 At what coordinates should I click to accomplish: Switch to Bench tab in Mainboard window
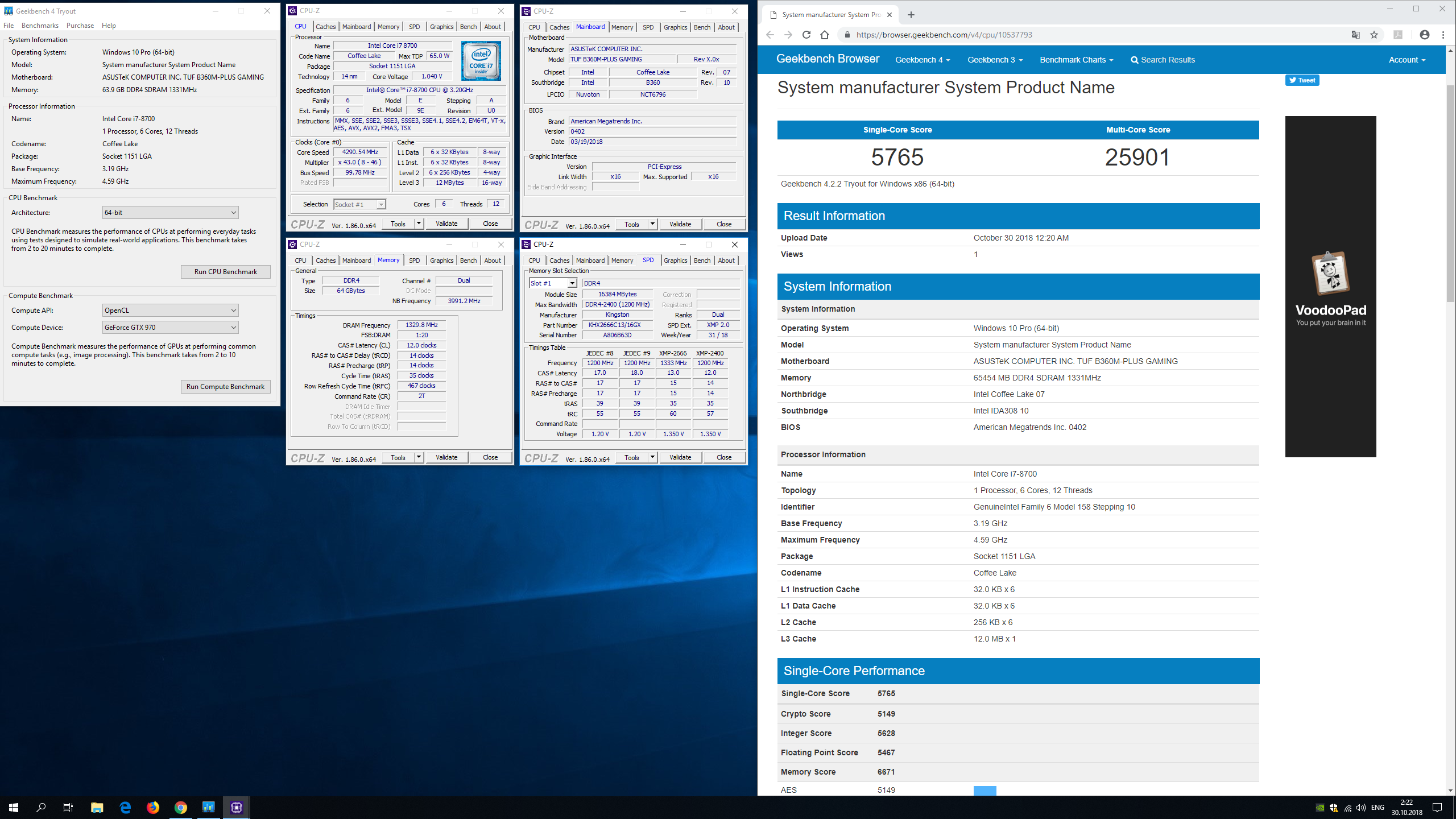tap(702, 27)
